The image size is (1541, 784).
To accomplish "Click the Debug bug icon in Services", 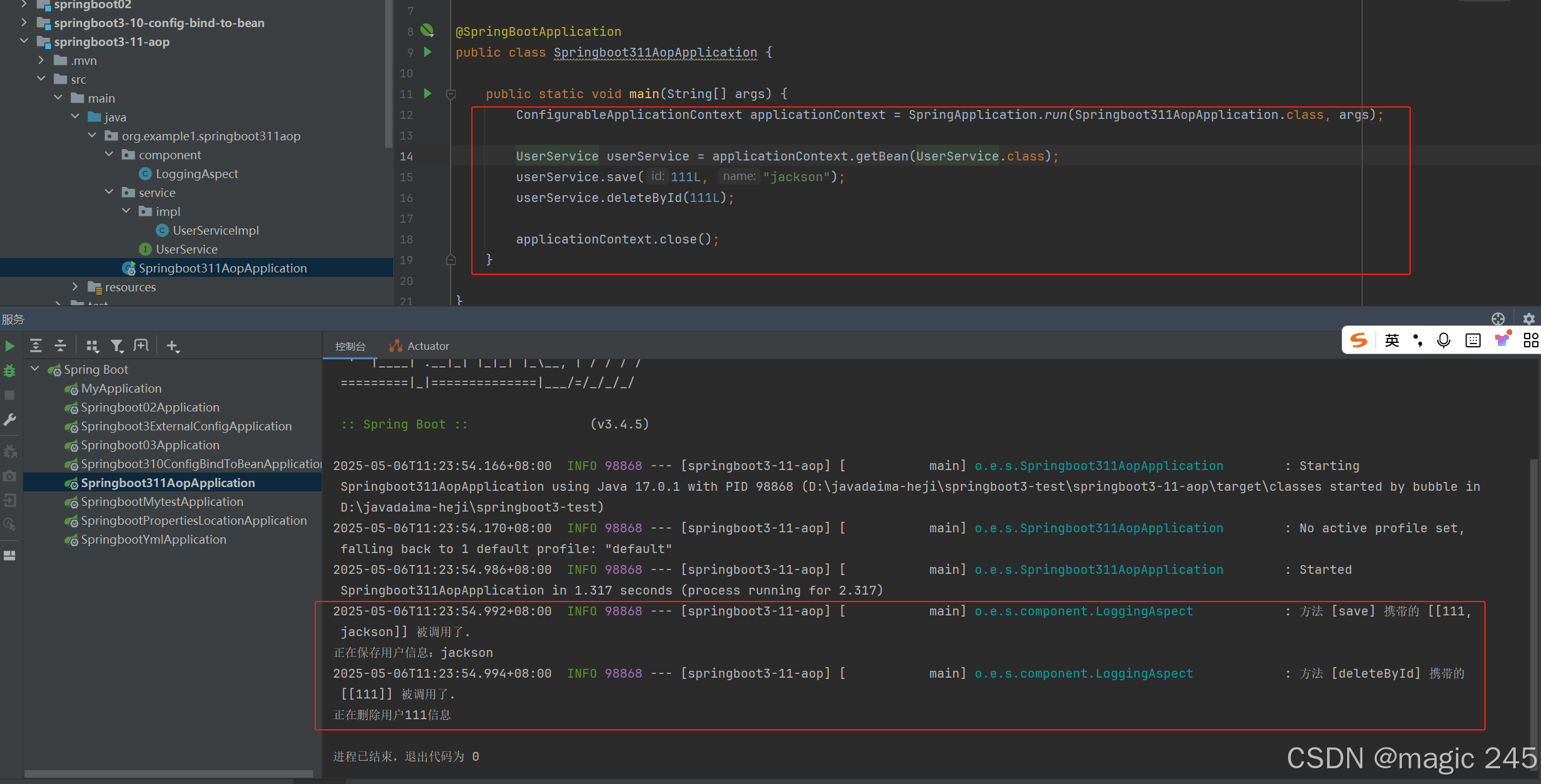I will 9,371.
